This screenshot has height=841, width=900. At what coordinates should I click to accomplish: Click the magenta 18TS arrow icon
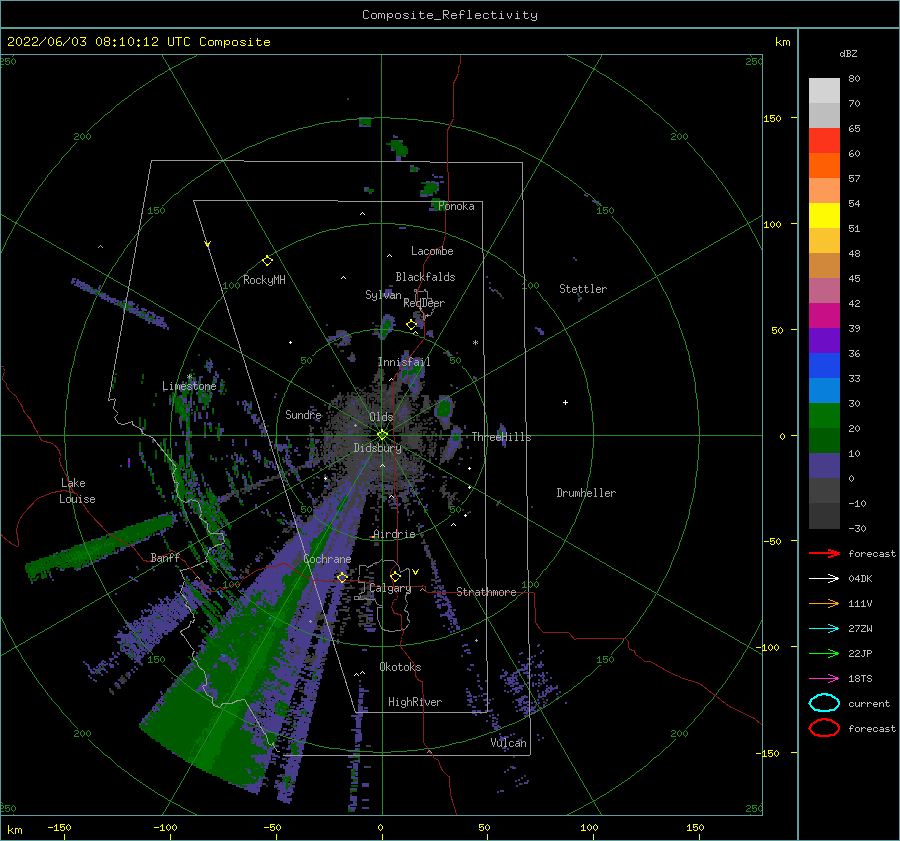tap(824, 679)
